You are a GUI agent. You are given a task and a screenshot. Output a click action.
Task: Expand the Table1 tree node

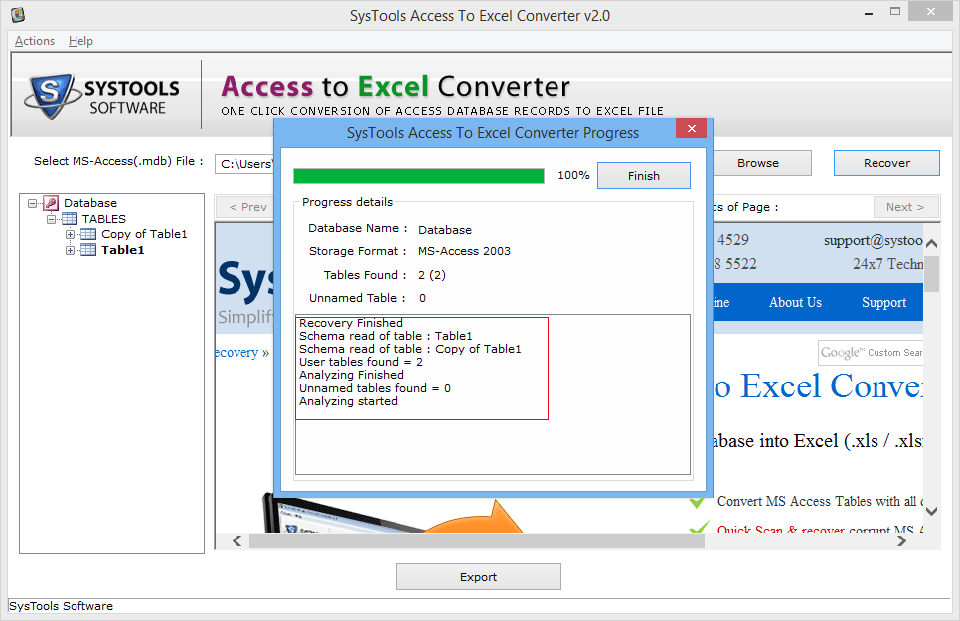pyautogui.click(x=70, y=249)
